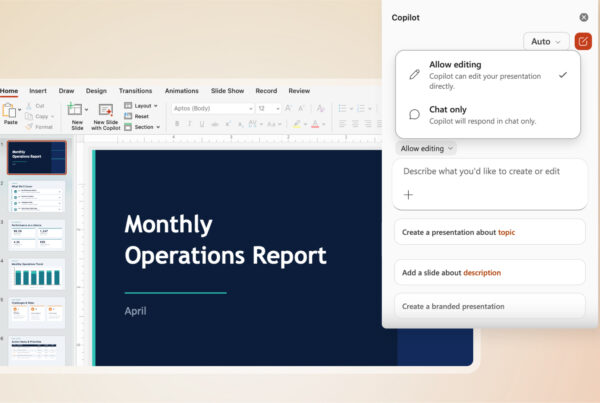The height and width of the screenshot is (403, 600).
Task: Choose Create a presentation about topic suggestion
Action: click(489, 232)
